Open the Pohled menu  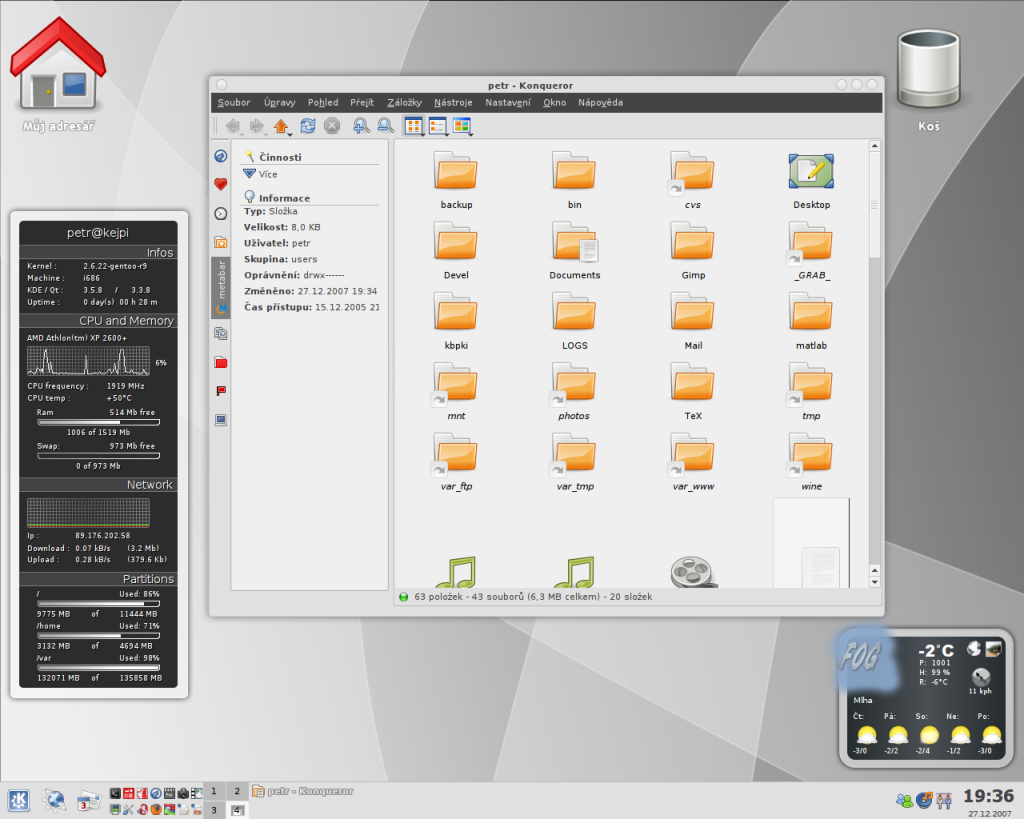[x=323, y=103]
